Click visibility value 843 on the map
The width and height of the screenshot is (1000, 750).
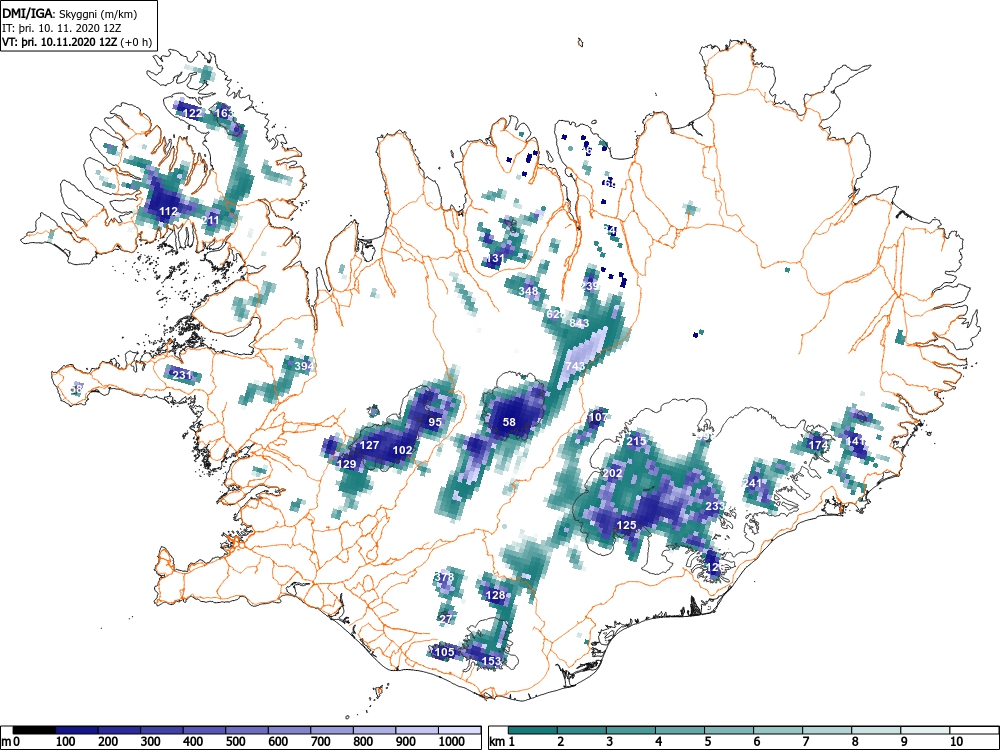(579, 323)
